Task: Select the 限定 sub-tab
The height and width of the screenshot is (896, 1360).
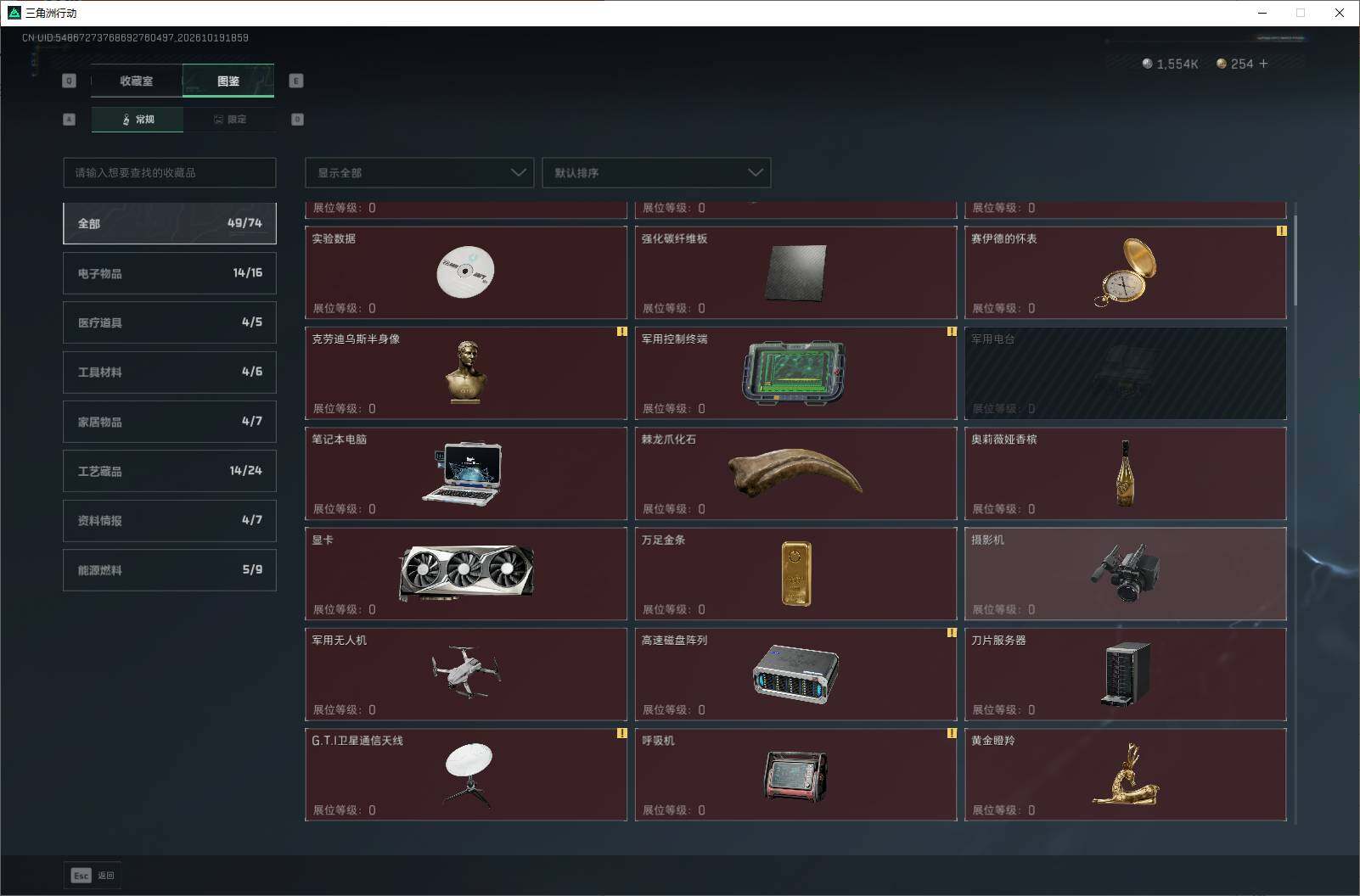Action: pyautogui.click(x=229, y=119)
